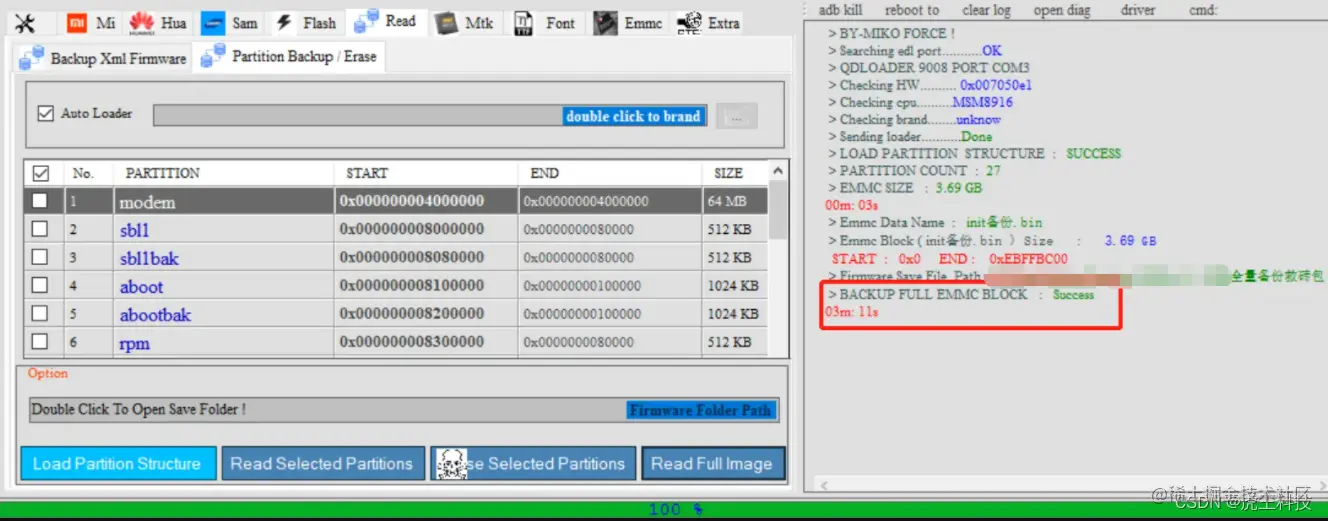Select the sbl1bak partition name
The width and height of the screenshot is (1328, 521).
[x=149, y=258]
